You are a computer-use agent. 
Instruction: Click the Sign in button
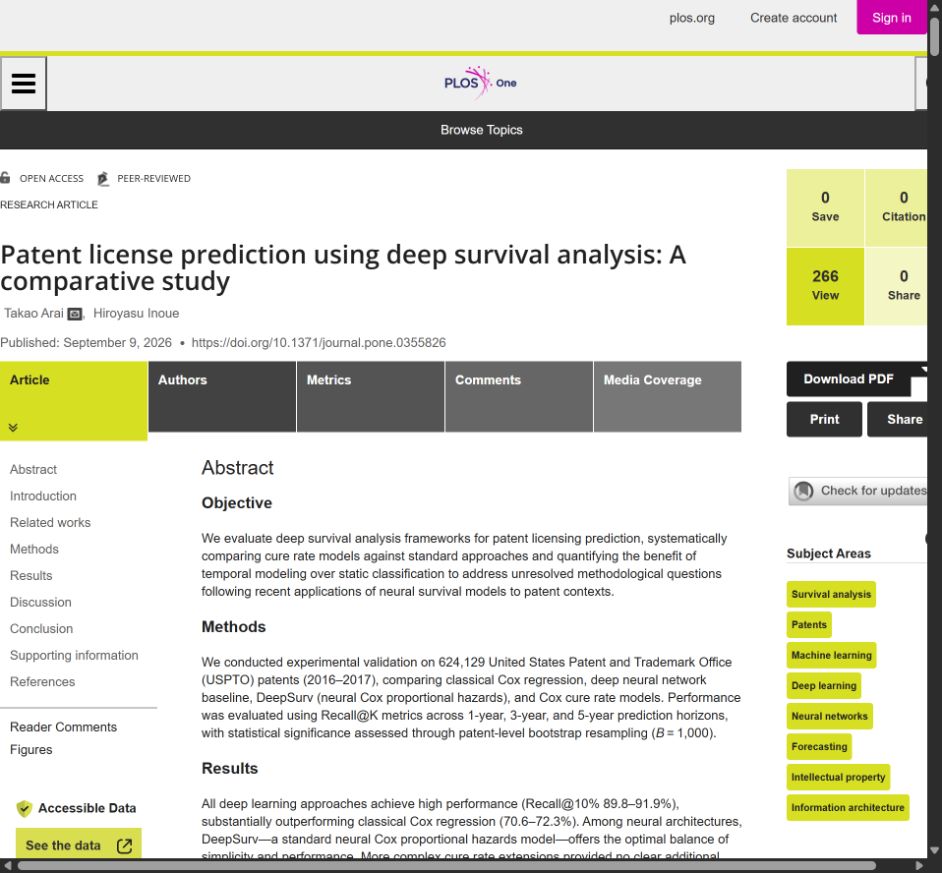click(x=891, y=17)
